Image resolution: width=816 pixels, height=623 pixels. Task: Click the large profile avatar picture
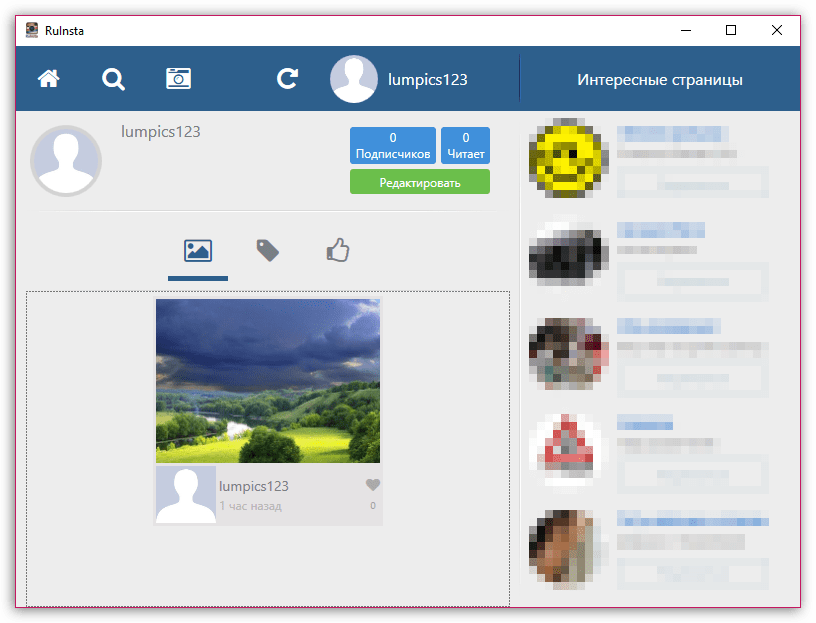[66, 160]
